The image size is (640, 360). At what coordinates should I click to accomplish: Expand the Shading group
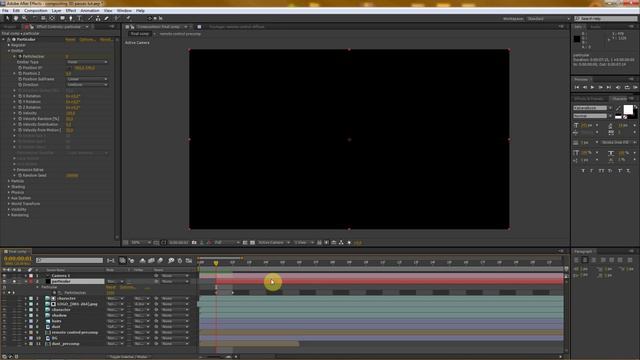9,187
